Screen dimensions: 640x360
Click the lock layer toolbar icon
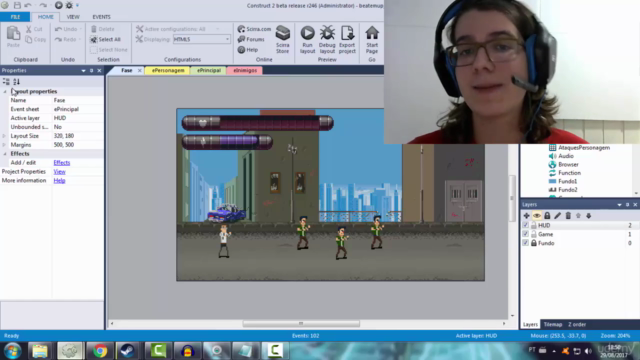point(547,216)
